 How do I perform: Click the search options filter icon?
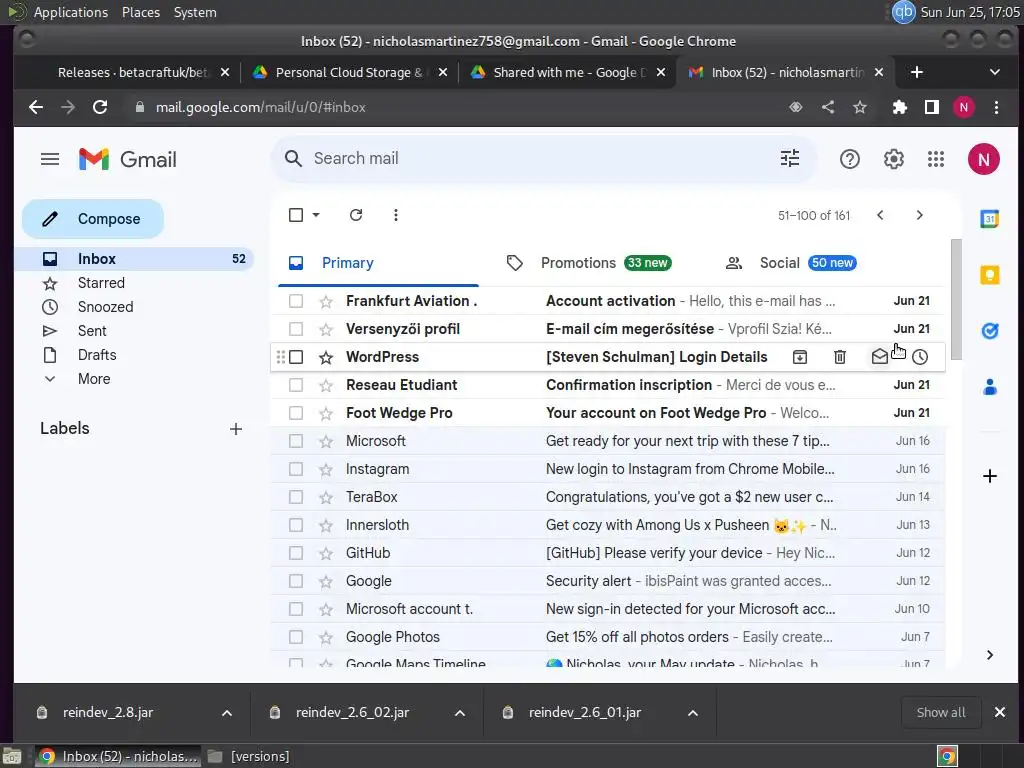(x=790, y=159)
